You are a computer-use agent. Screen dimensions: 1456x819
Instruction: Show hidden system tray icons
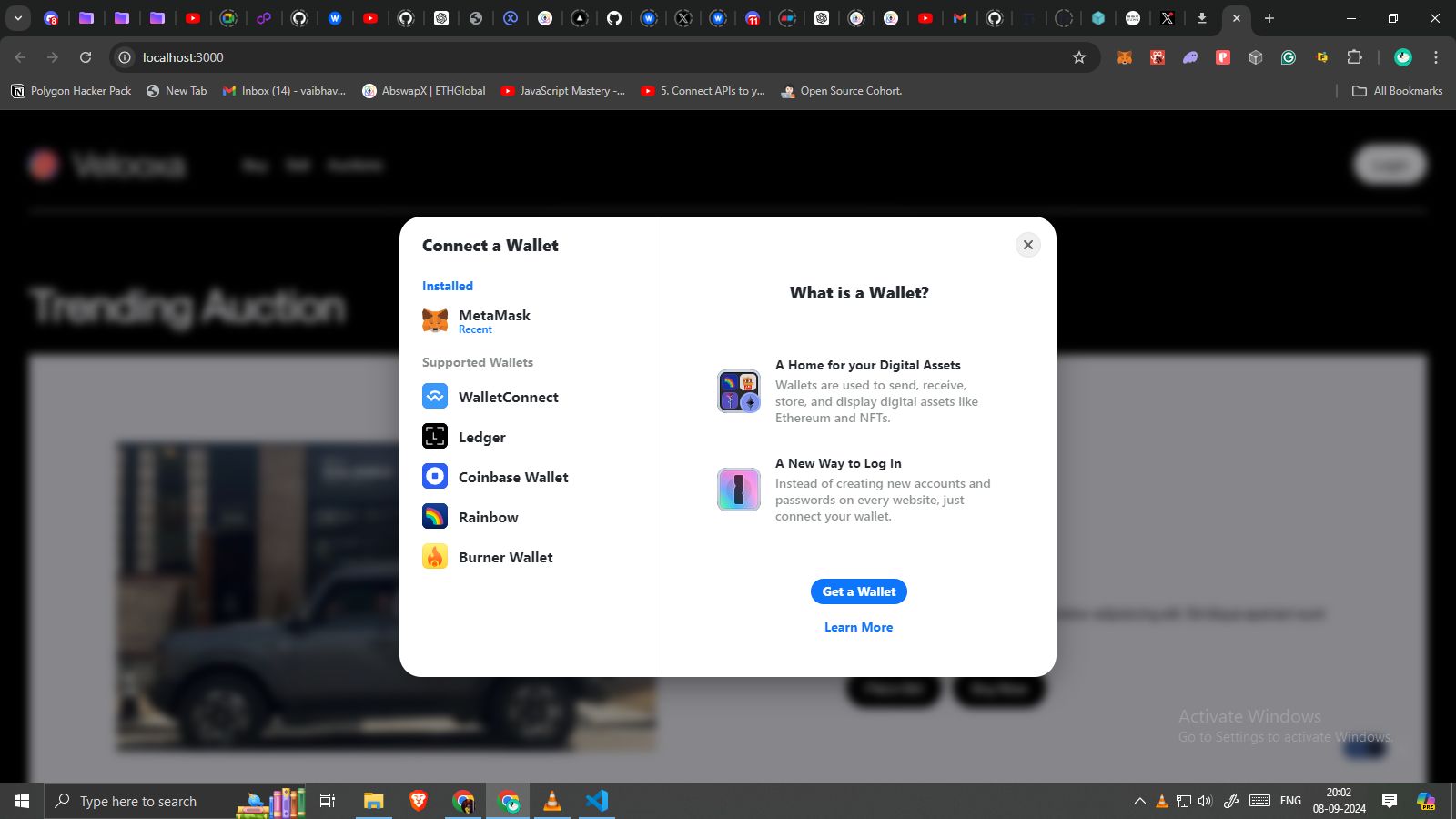coord(1139,801)
